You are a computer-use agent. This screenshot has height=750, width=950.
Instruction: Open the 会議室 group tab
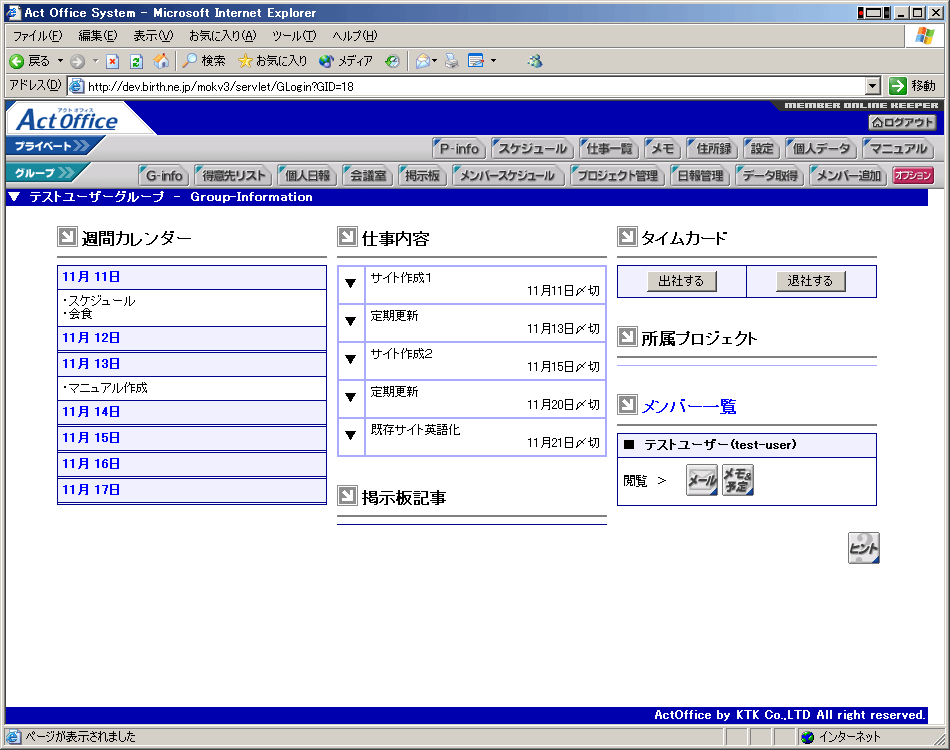pyautogui.click(x=367, y=176)
